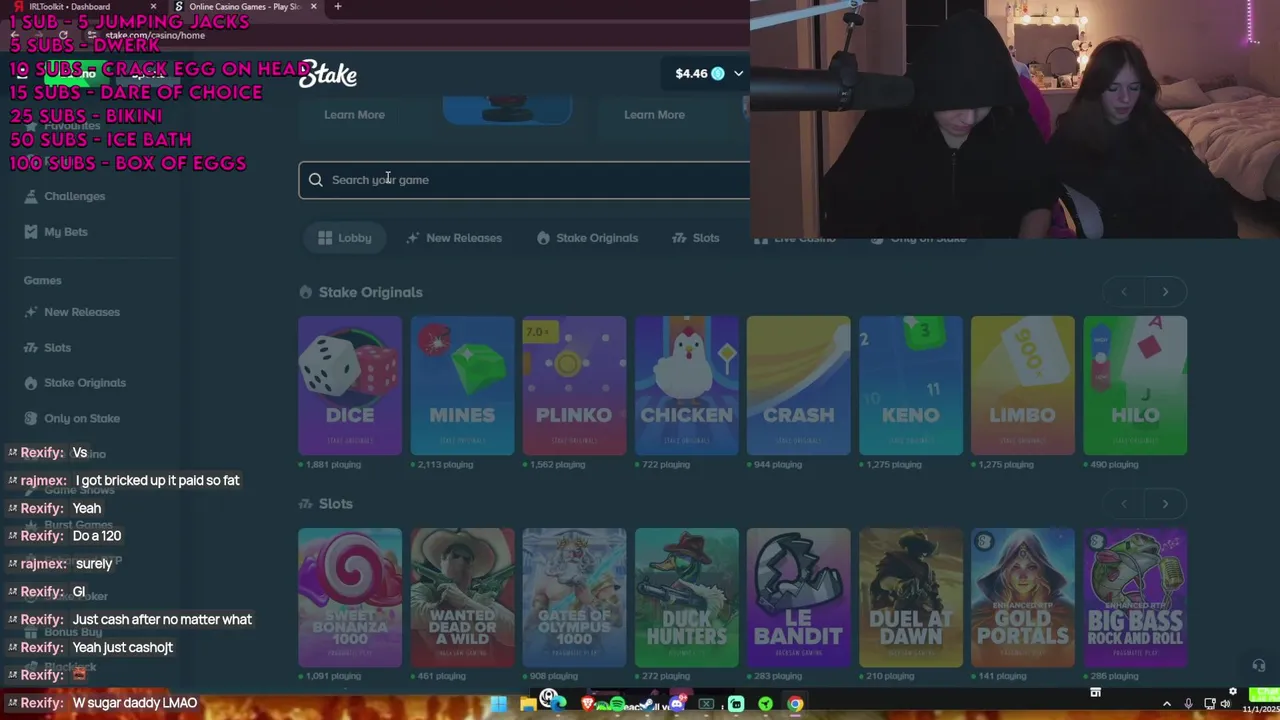This screenshot has width=1280, height=720.
Task: Click the My Bets icon in sidebar
Action: (x=31, y=232)
